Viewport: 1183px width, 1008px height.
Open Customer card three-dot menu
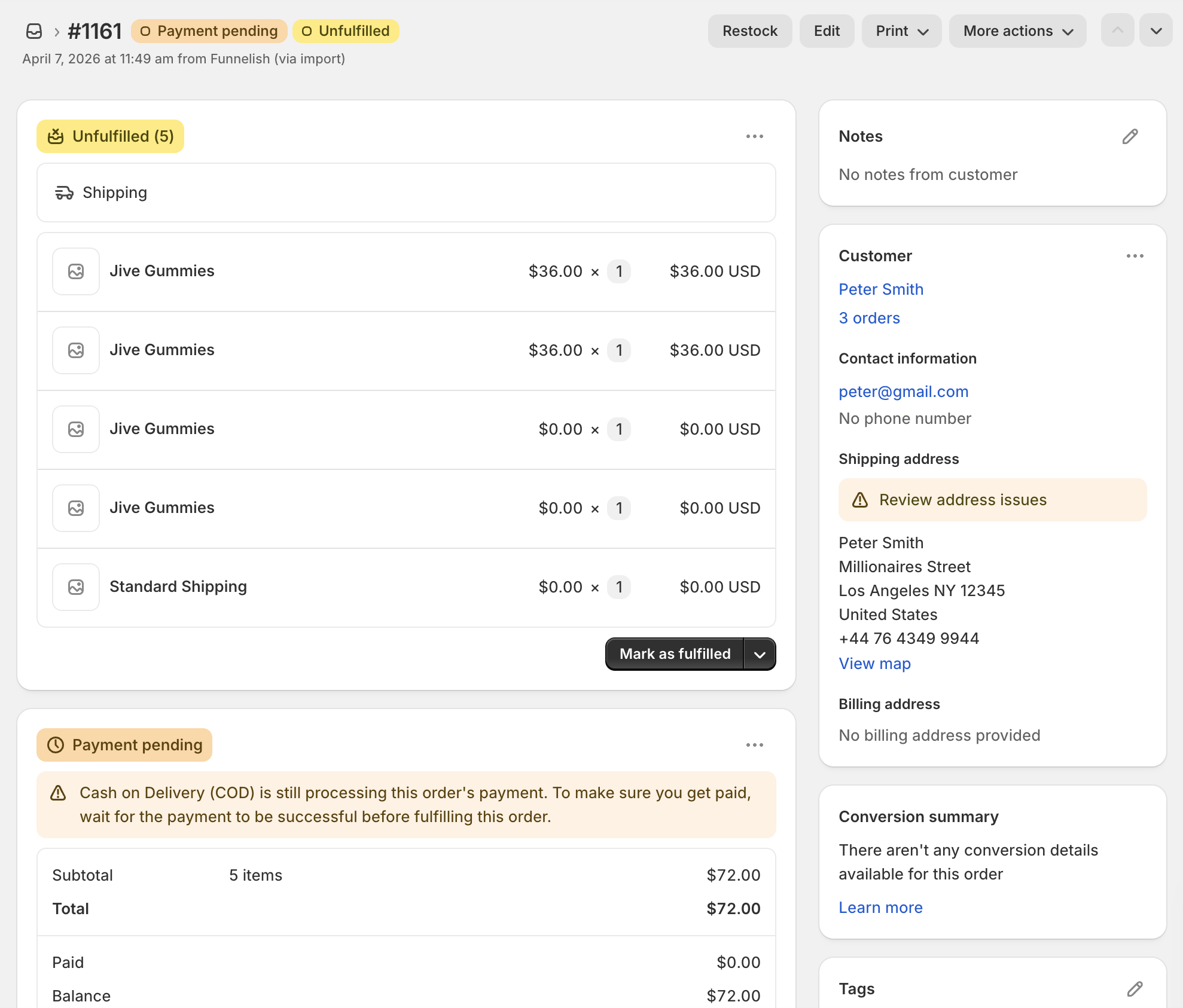[1135, 256]
